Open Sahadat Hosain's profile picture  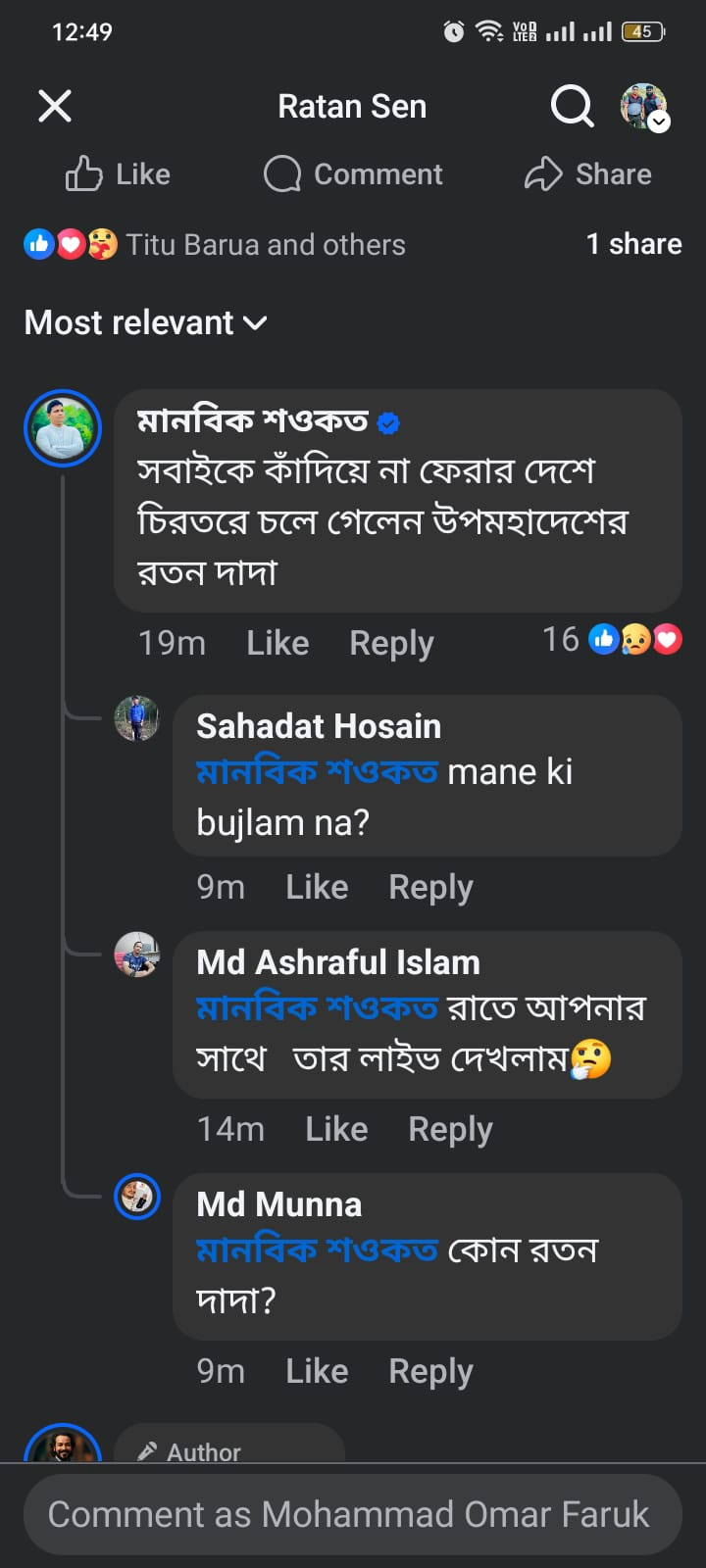(x=137, y=718)
